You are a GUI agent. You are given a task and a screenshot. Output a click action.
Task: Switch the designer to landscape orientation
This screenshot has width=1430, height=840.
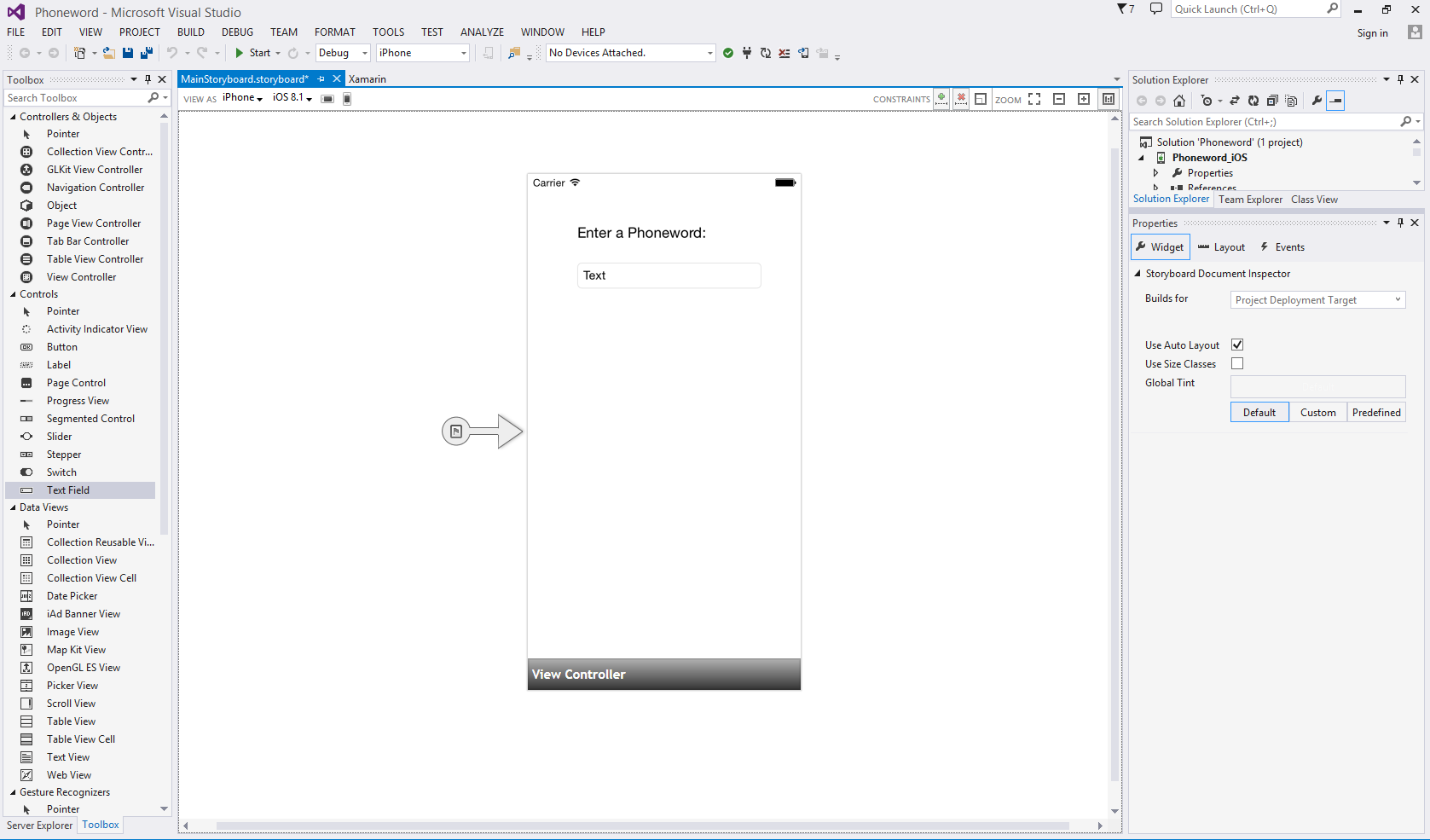(x=327, y=99)
